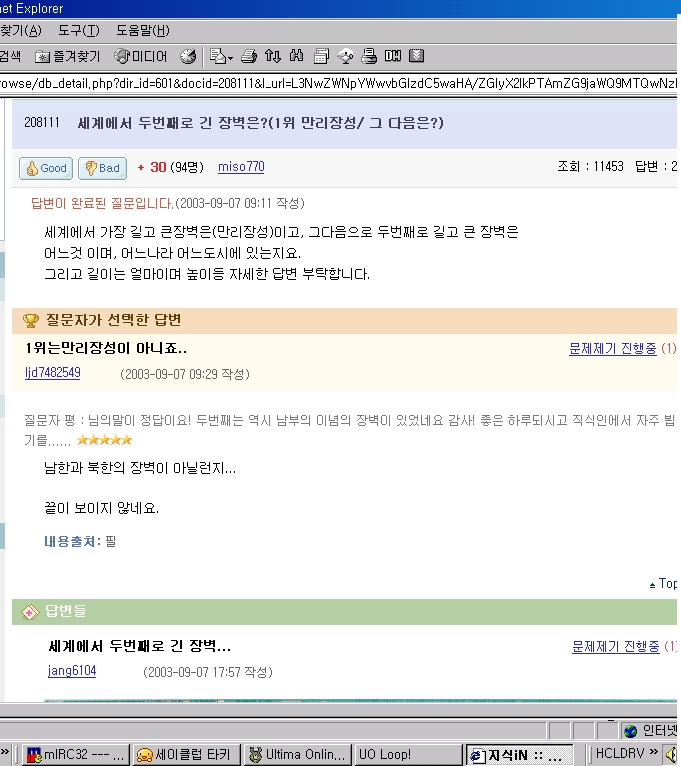
Task: Switch to Ultima Online taskbar button
Action: click(298, 755)
